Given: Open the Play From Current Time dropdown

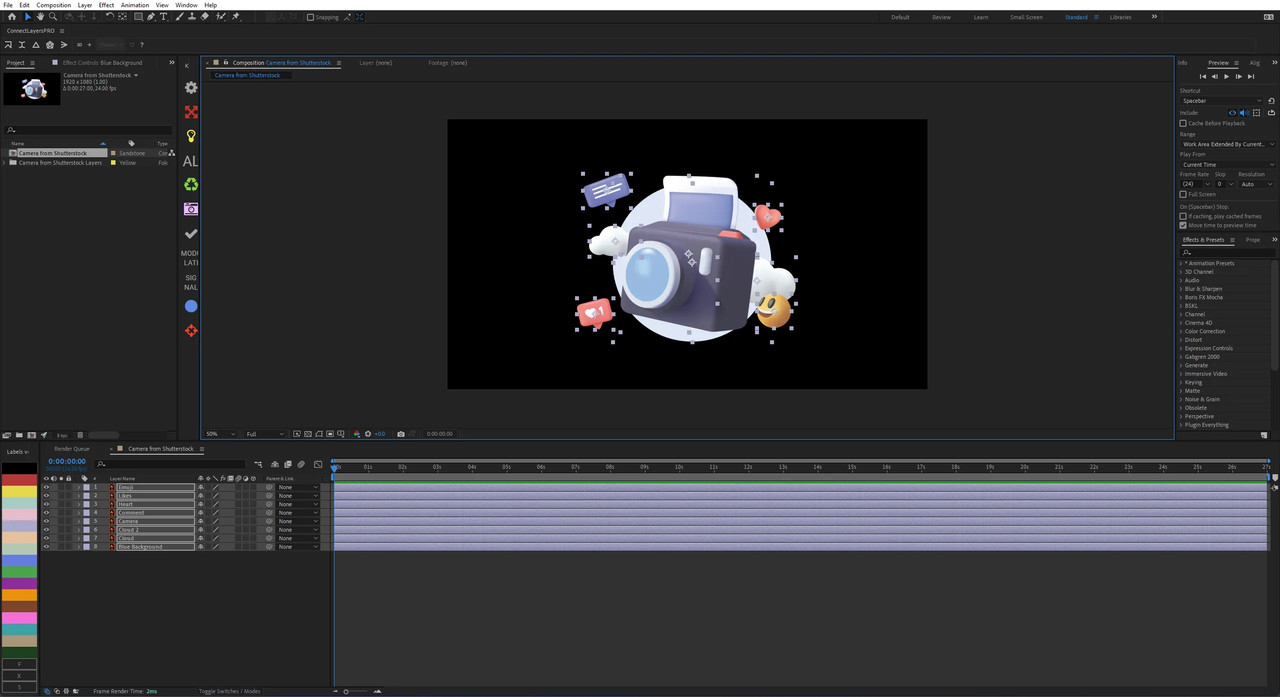Looking at the screenshot, I should 1228,165.
